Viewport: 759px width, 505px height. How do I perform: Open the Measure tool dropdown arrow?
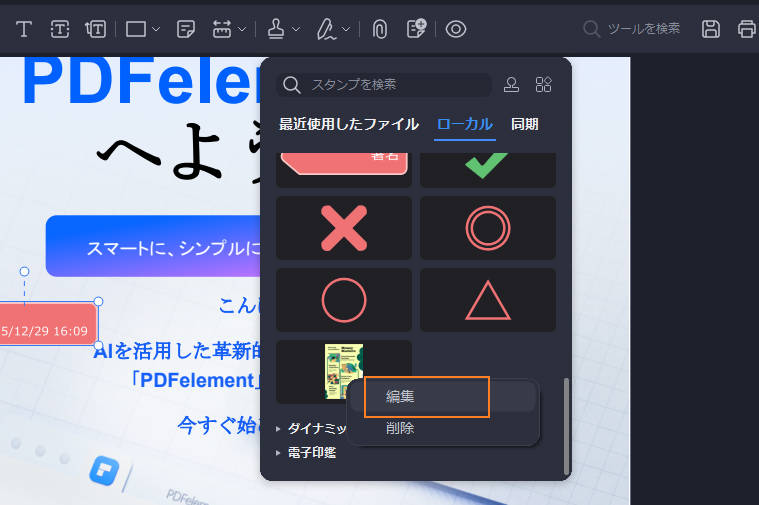point(242,29)
